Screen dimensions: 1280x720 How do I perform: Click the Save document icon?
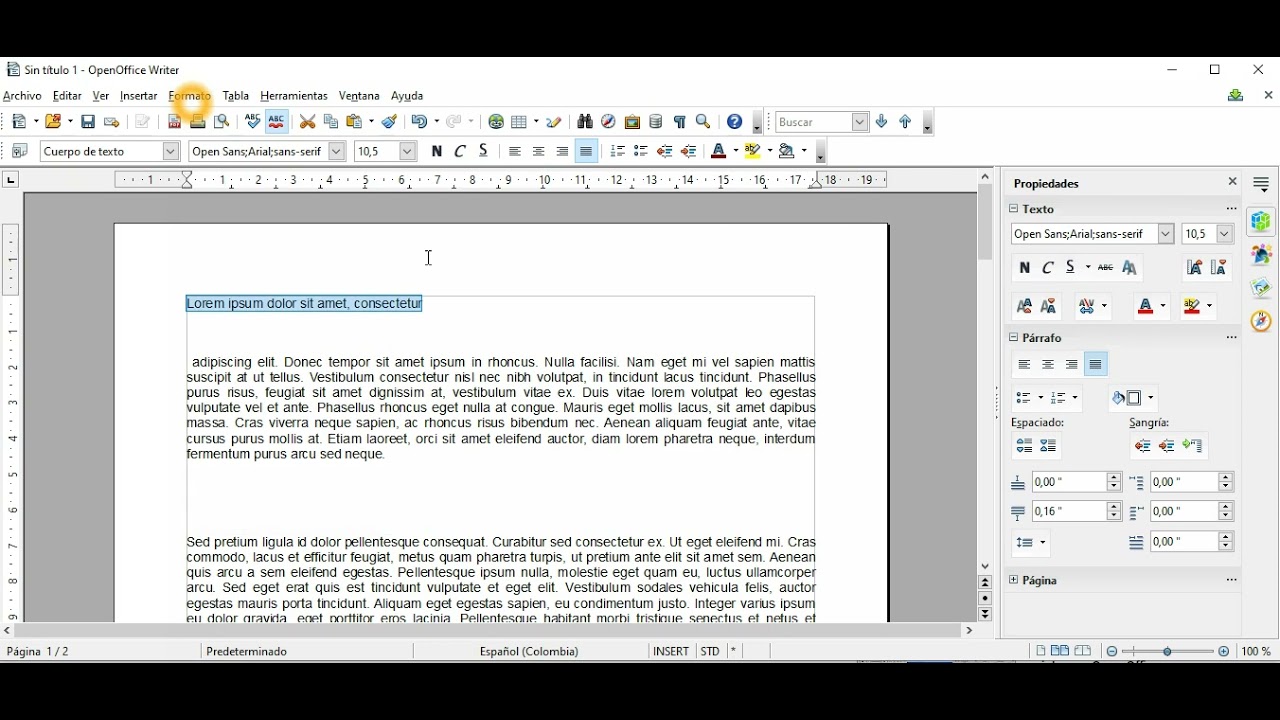[x=88, y=122]
